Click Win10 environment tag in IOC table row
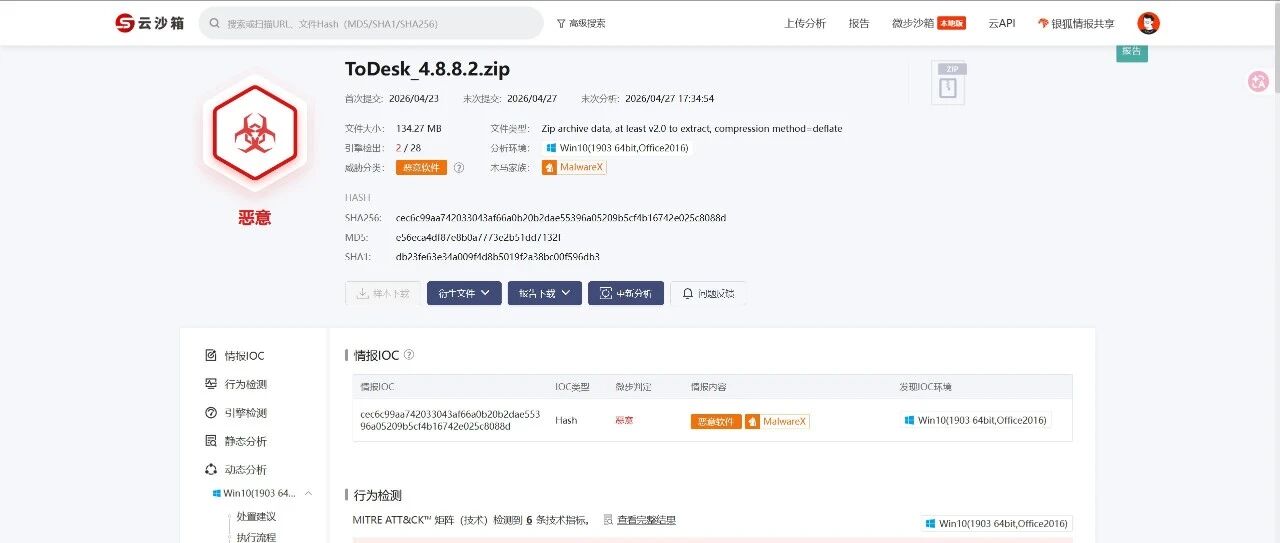This screenshot has height=543, width=1280. [x=976, y=421]
